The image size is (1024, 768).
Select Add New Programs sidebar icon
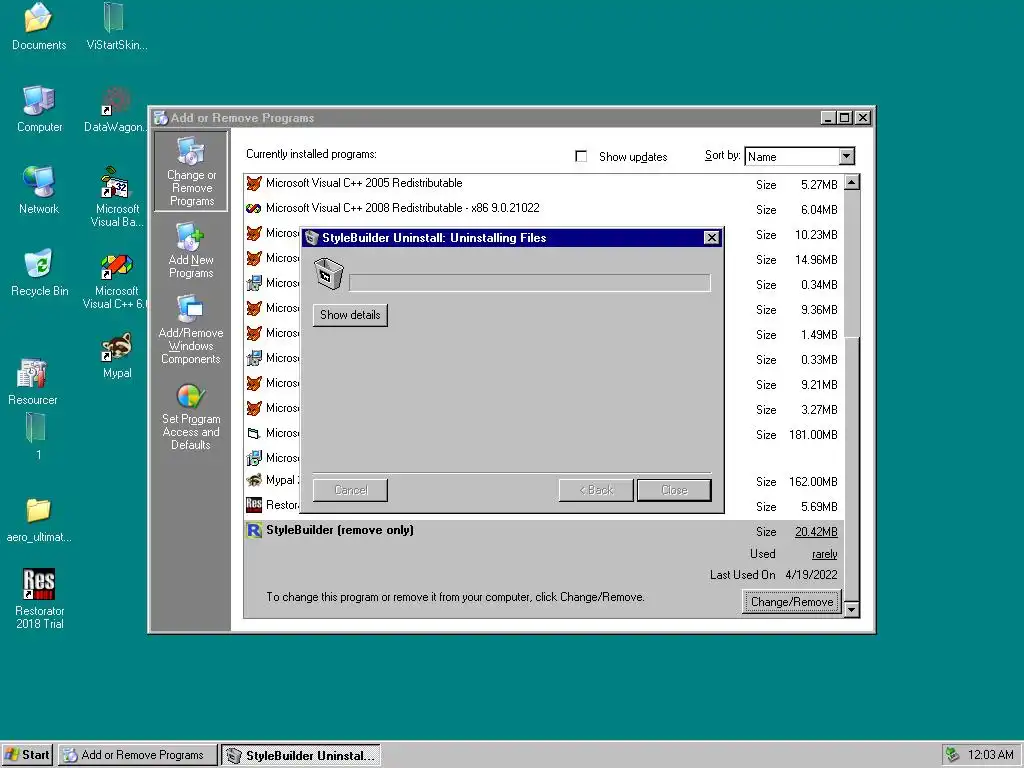[x=191, y=251]
